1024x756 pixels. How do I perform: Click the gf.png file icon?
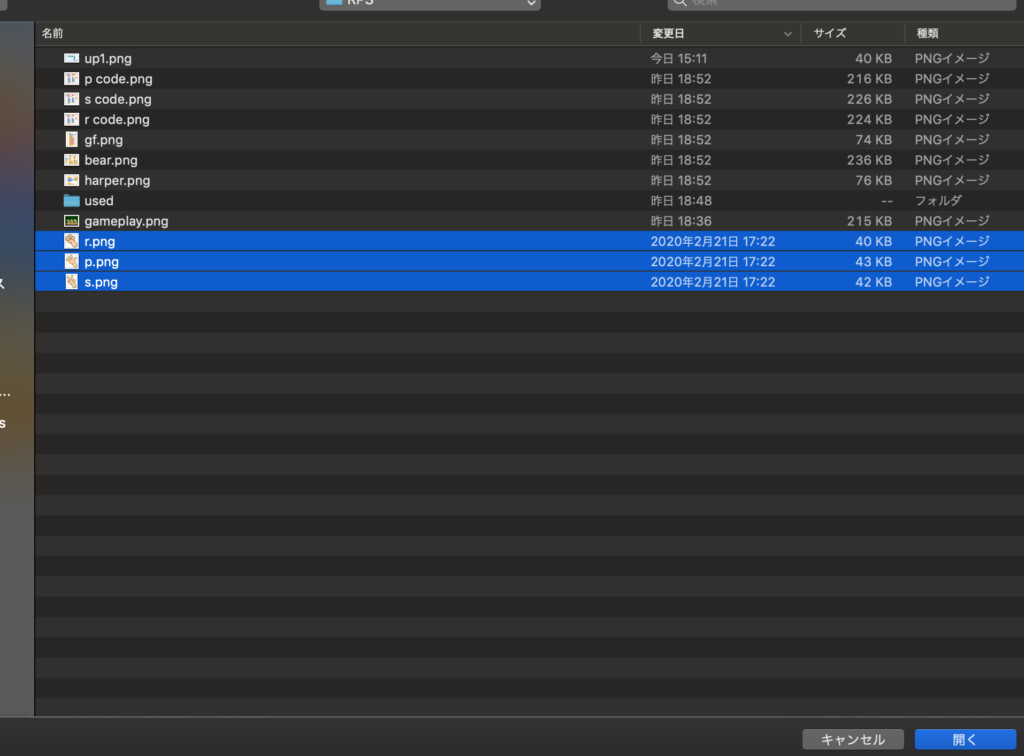point(71,140)
